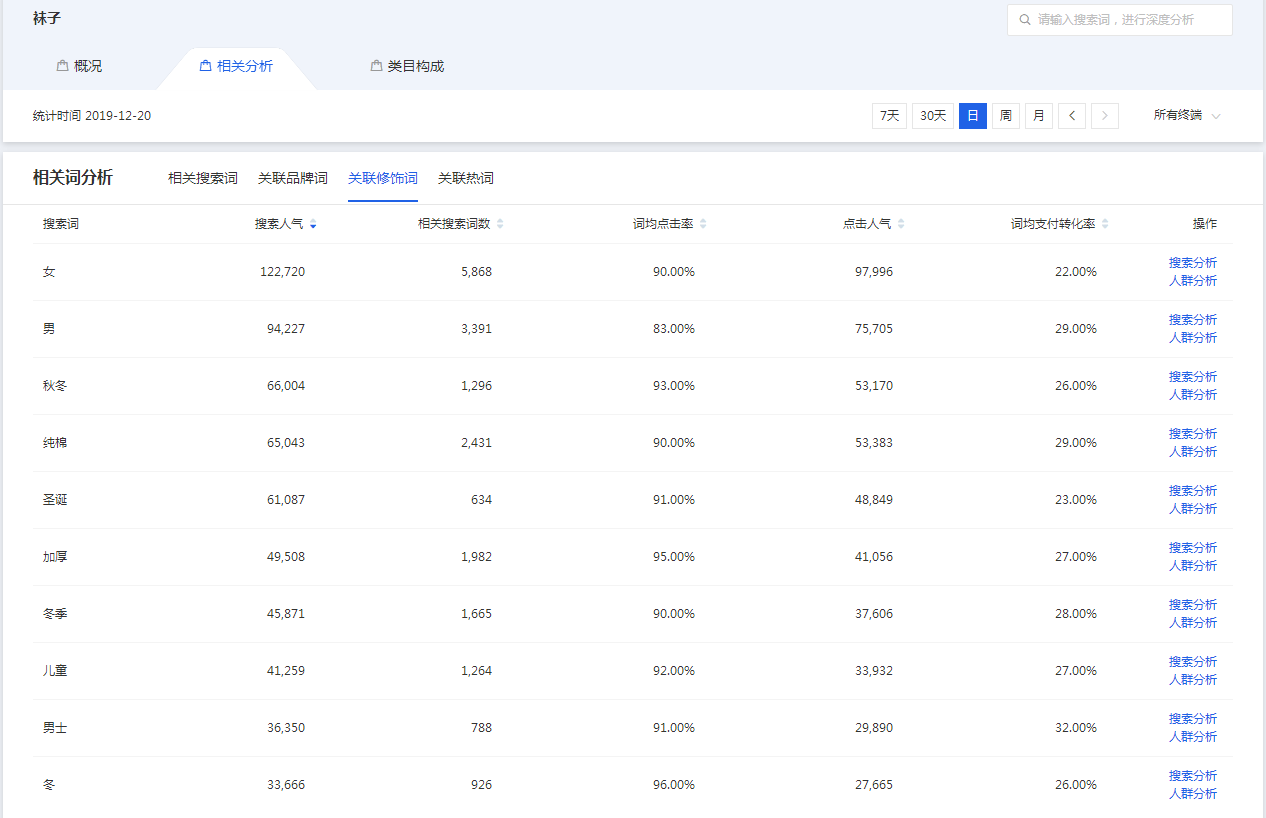Open the 所有终端 dropdown
The image size is (1266, 818).
1187,116
